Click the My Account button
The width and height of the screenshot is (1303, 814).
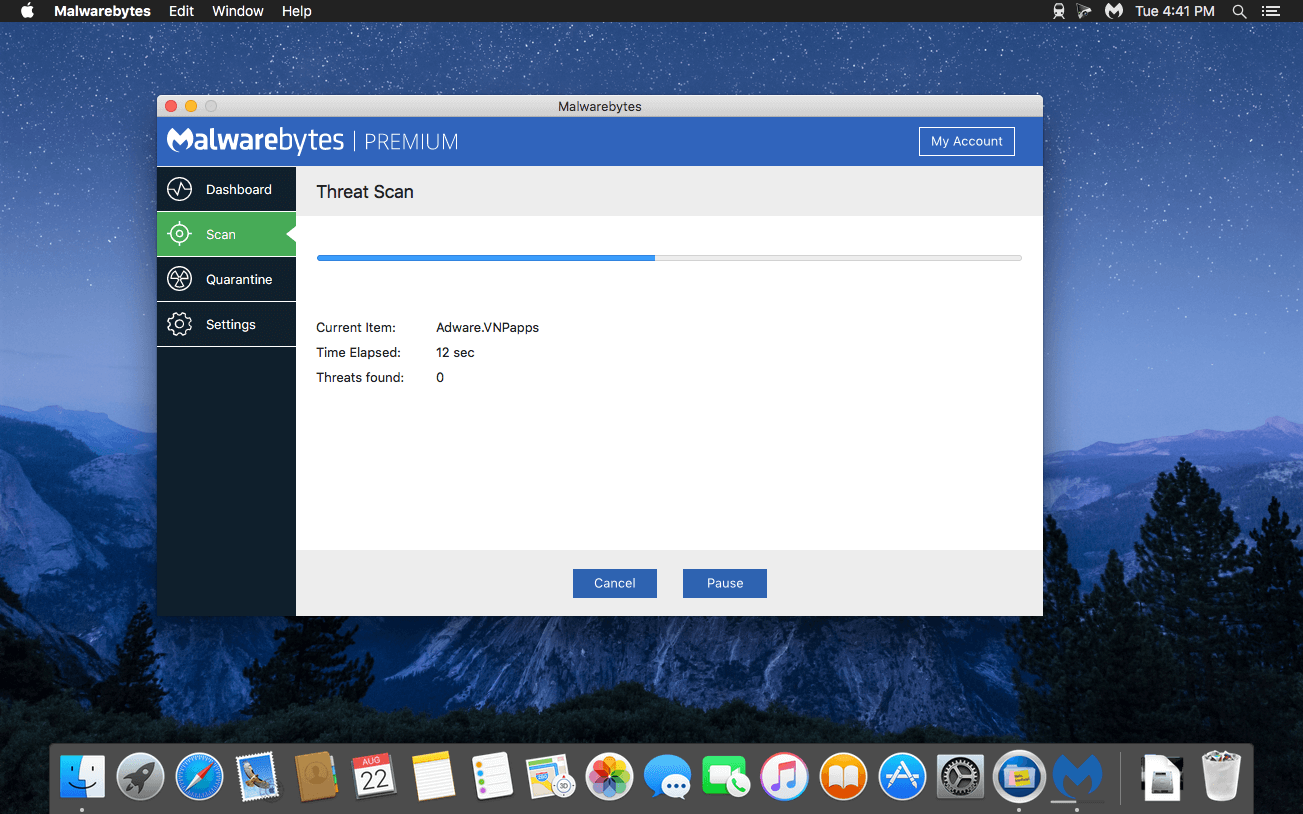(966, 141)
